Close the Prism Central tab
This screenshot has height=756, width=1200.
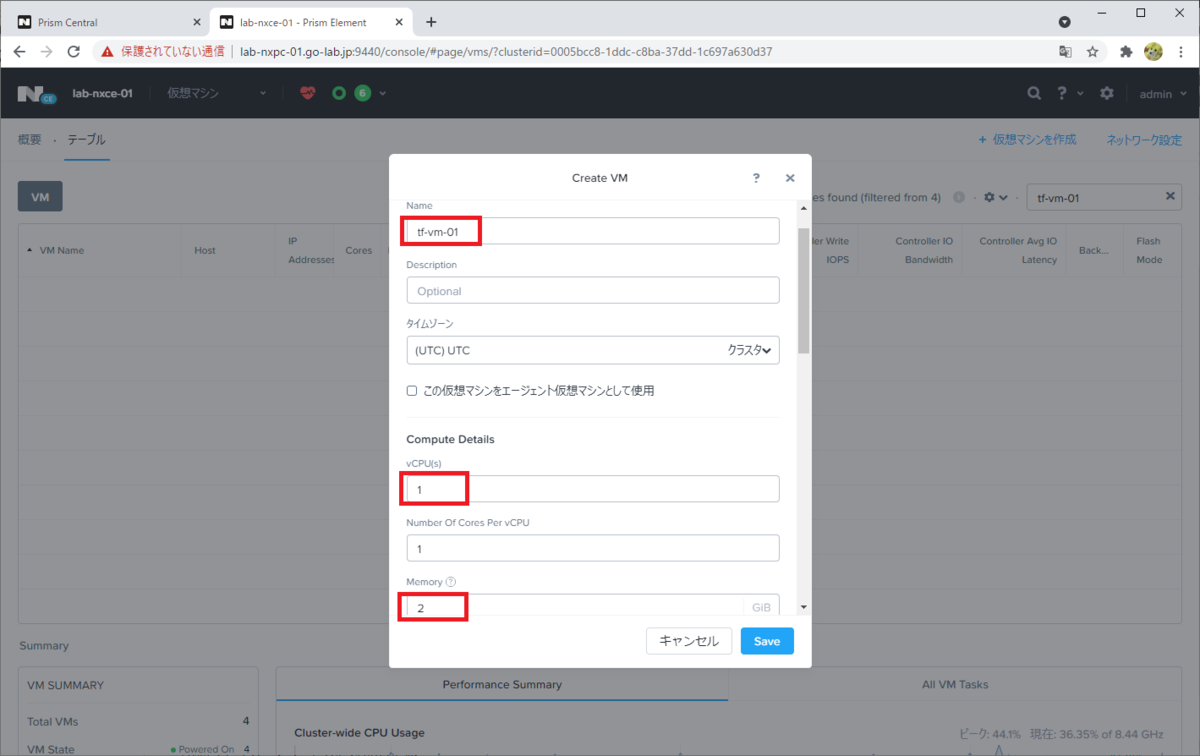click(196, 22)
